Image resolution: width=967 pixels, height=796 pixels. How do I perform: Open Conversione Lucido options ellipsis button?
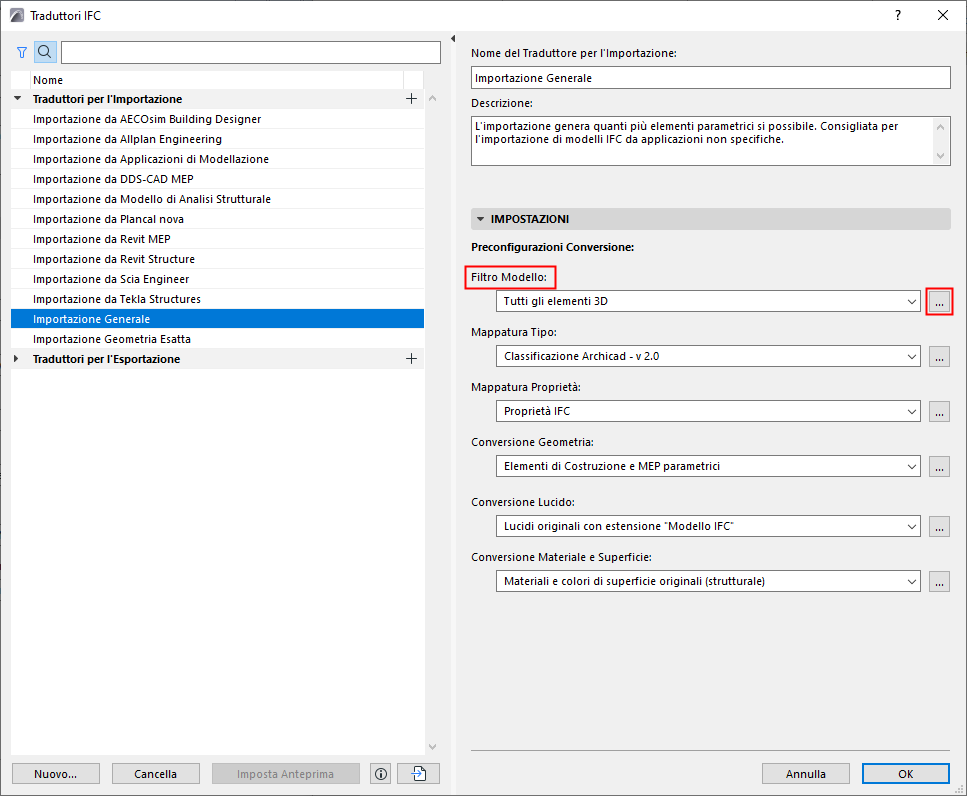point(939,527)
